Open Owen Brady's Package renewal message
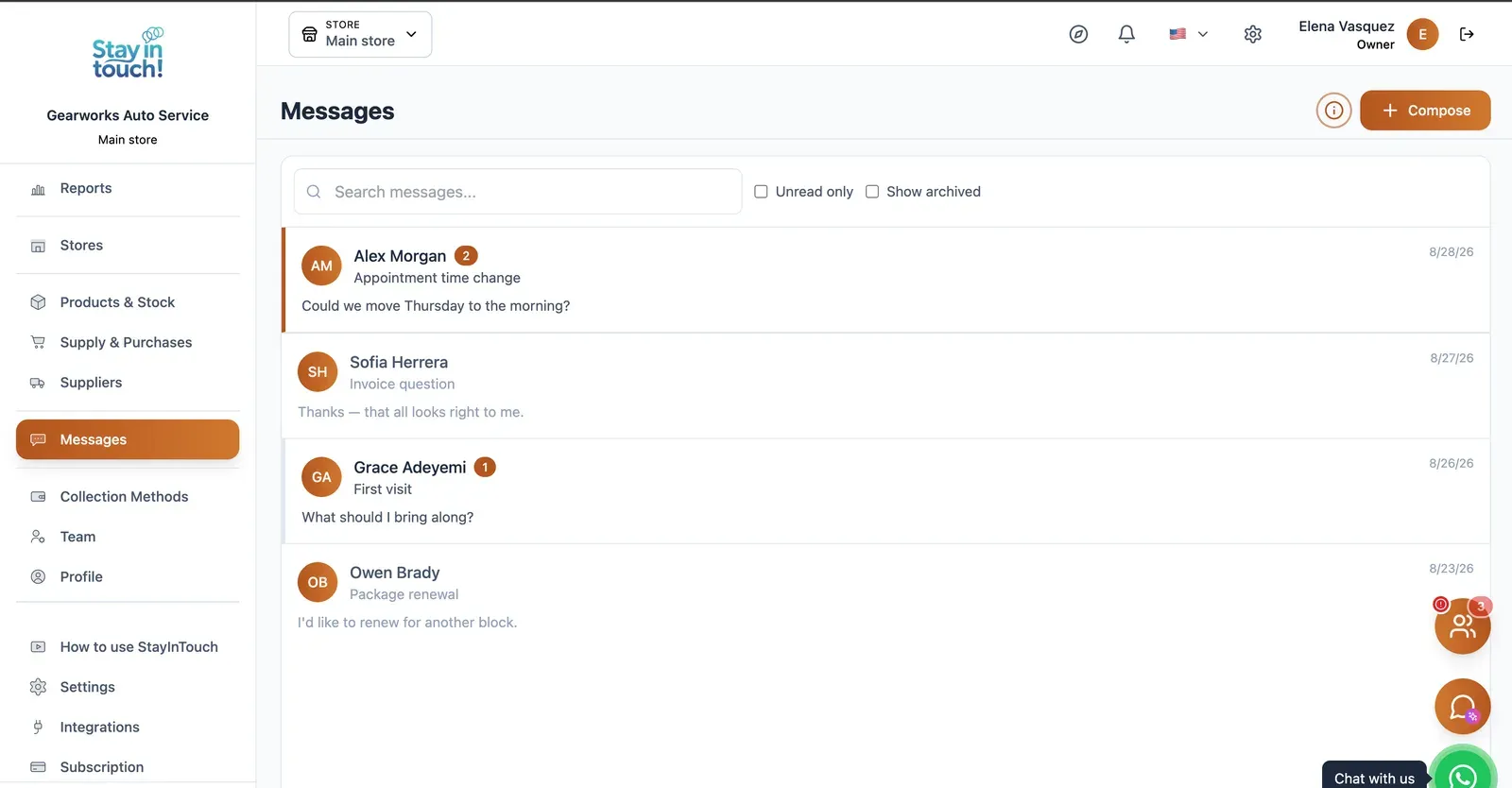Viewport: 1512px width, 788px height. click(x=886, y=597)
